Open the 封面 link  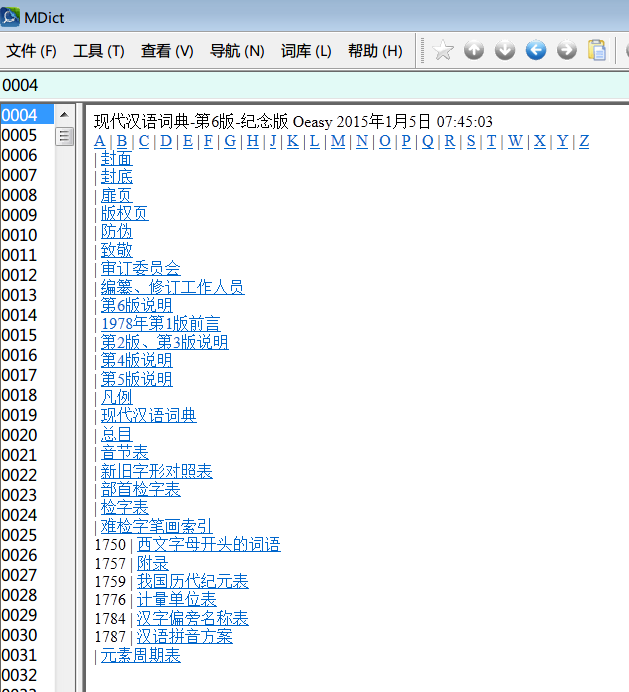pos(117,158)
